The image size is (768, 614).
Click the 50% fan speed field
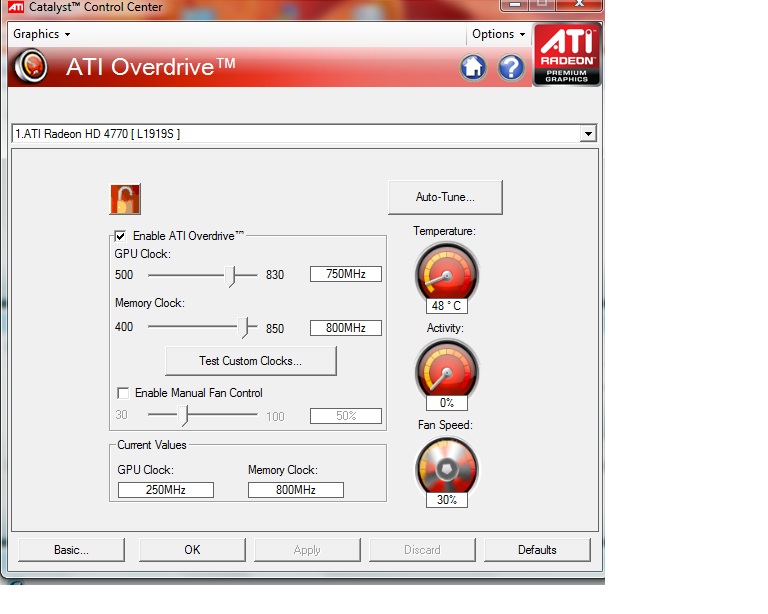[x=346, y=416]
